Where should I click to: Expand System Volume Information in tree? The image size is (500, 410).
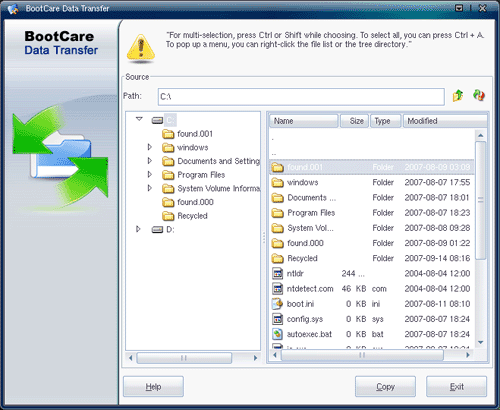pyautogui.click(x=150, y=188)
